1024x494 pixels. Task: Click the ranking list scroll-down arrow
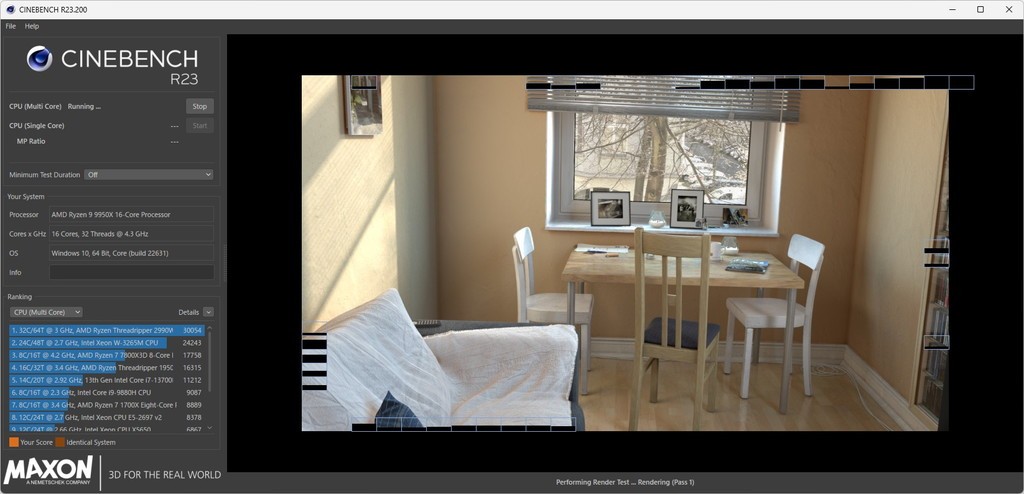pos(210,428)
